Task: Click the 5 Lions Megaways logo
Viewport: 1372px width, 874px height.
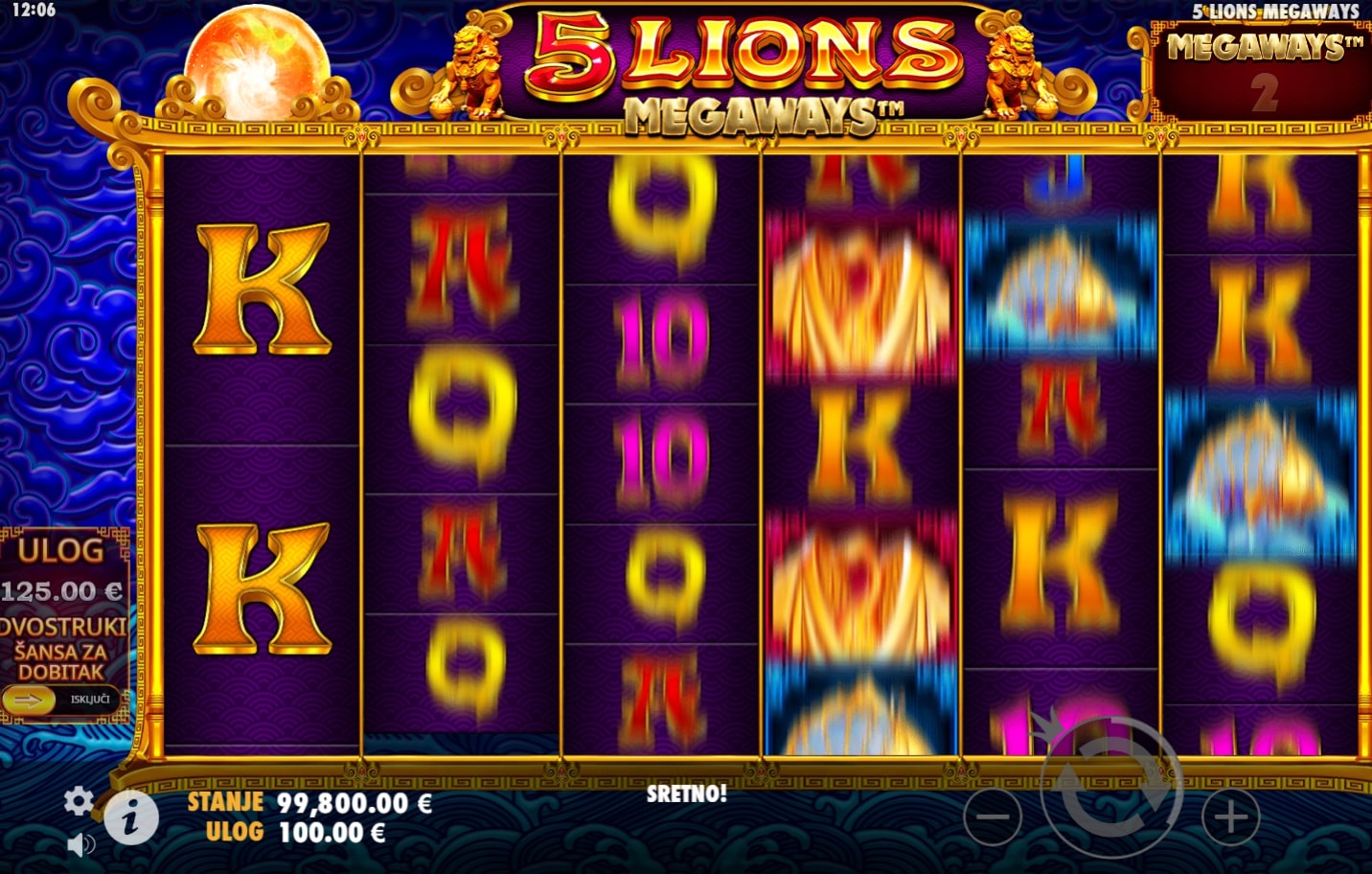Action: pos(745,70)
